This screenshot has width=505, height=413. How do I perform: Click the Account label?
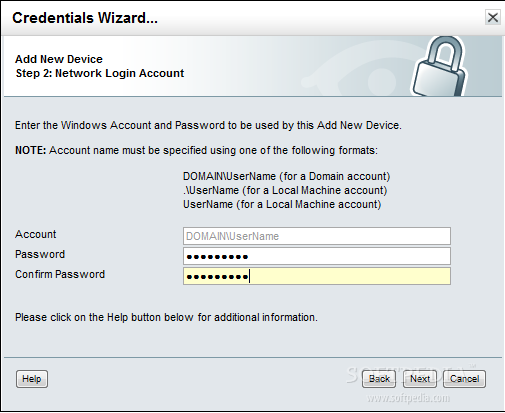[x=36, y=234]
